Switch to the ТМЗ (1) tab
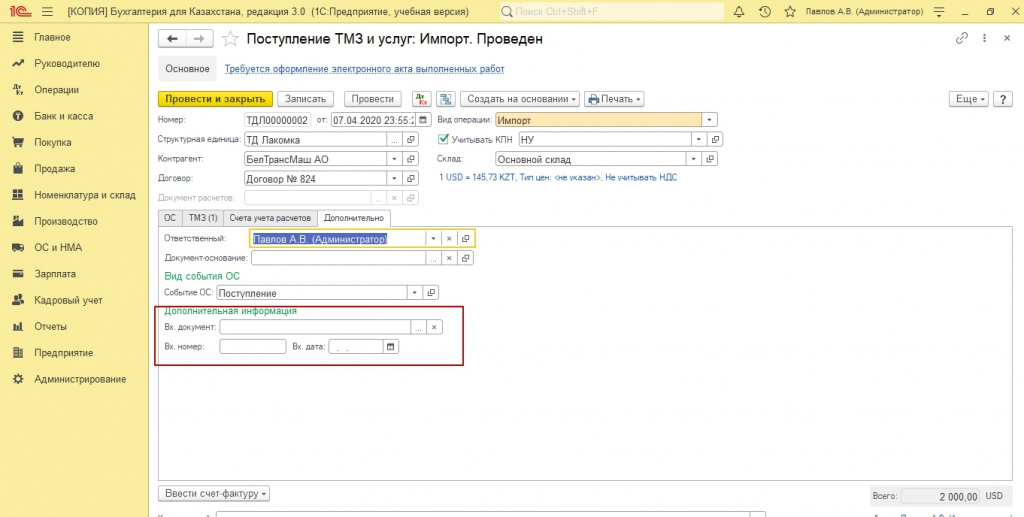The height and width of the screenshot is (517, 1024). pos(203,218)
